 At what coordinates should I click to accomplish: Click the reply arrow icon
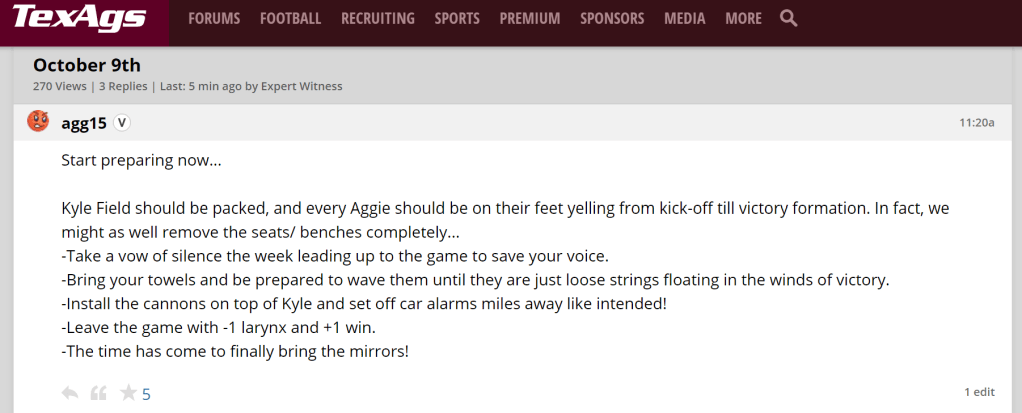point(70,393)
